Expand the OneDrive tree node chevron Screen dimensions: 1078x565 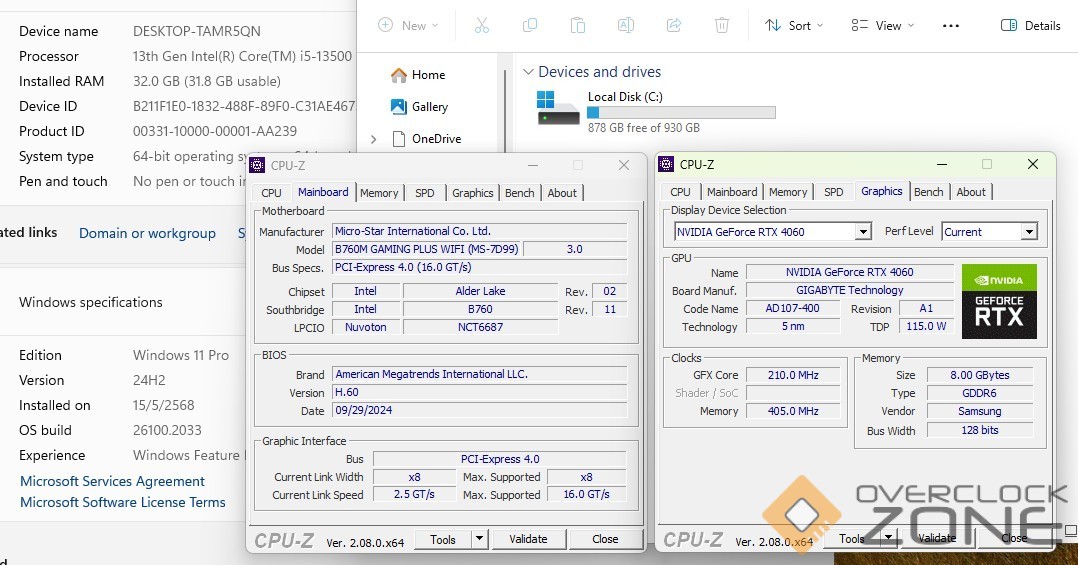click(x=373, y=139)
